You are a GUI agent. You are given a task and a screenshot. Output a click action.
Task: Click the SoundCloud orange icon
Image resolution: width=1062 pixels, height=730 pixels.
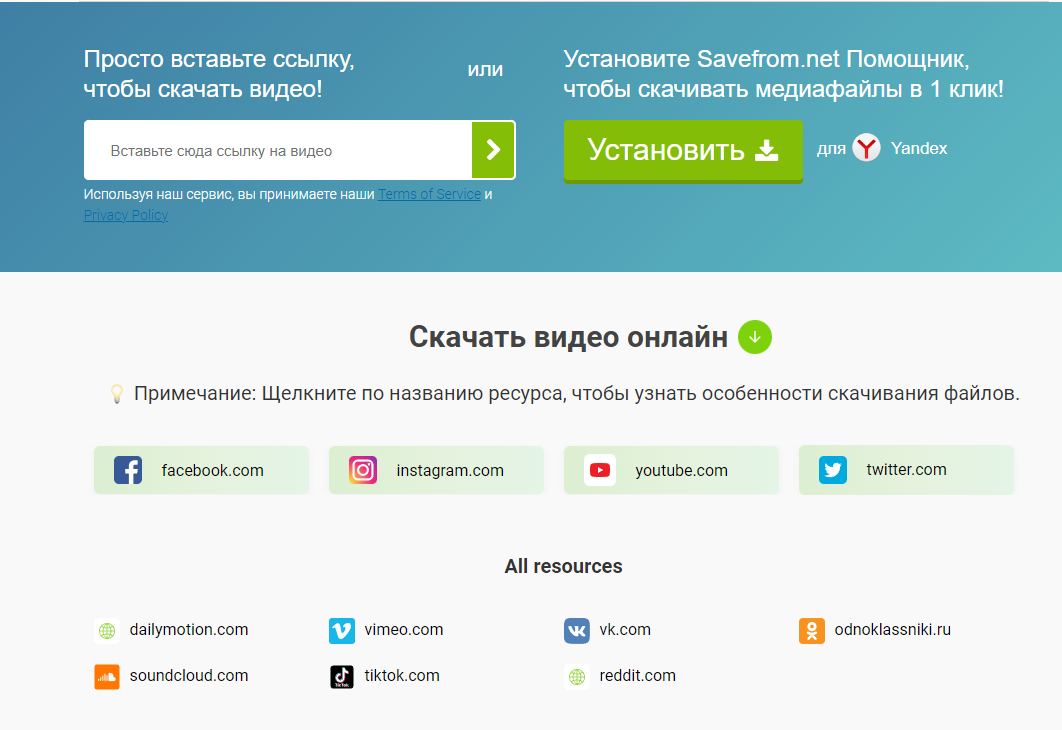pos(107,677)
